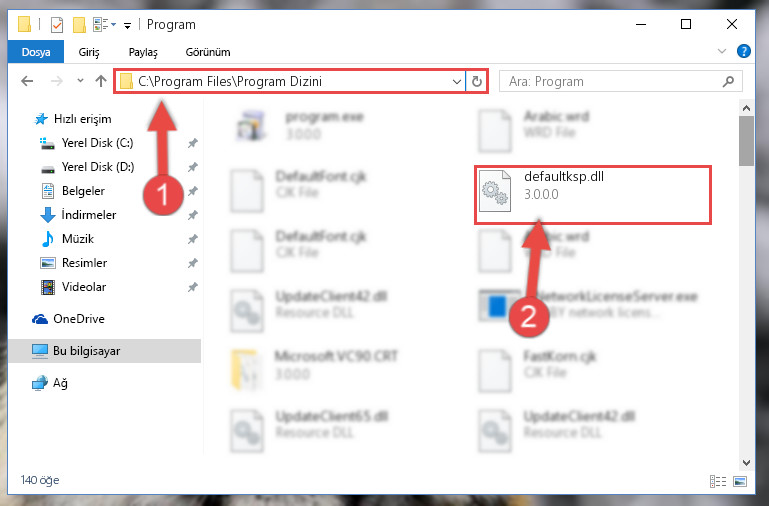Click the Back navigation arrow
This screenshot has height=506, width=769.
pos(27,81)
